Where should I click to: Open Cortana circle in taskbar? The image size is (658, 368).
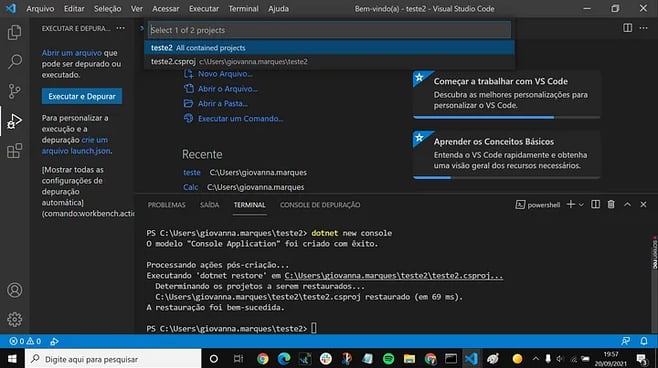(x=214, y=359)
